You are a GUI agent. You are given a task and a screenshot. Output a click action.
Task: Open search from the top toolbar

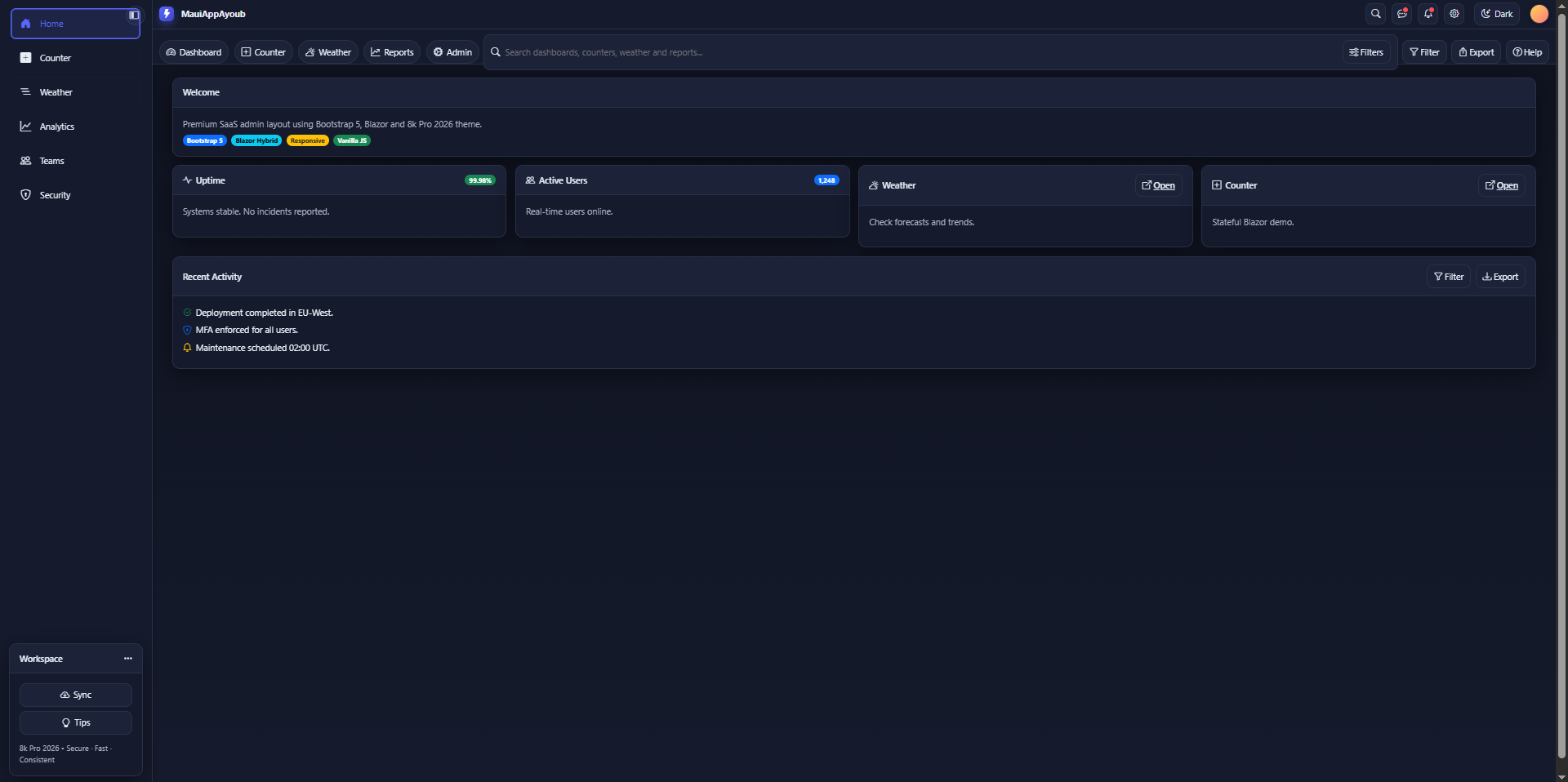(1375, 14)
